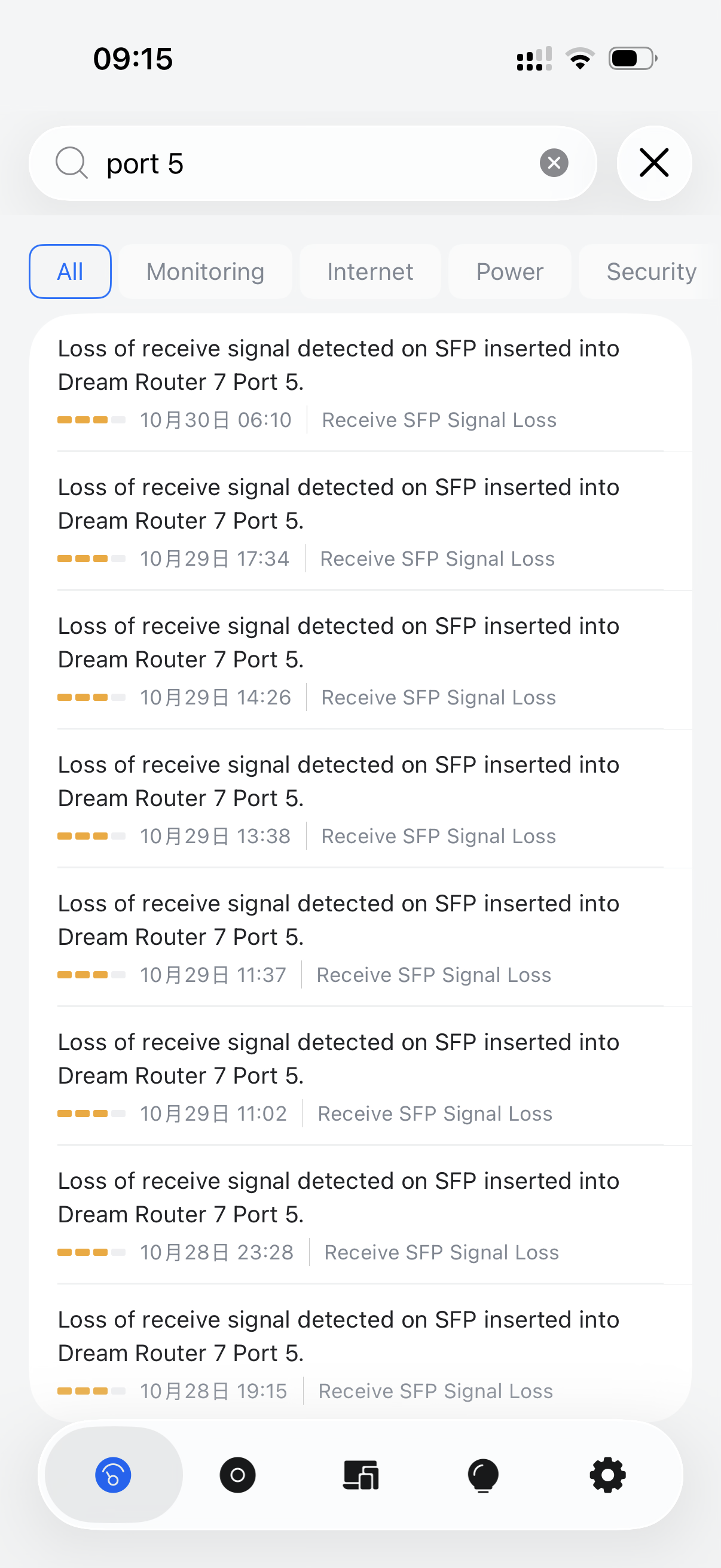Screen dimensions: 721x1568
Task: Tap the light bulb icon in bottom bar
Action: point(483,1475)
